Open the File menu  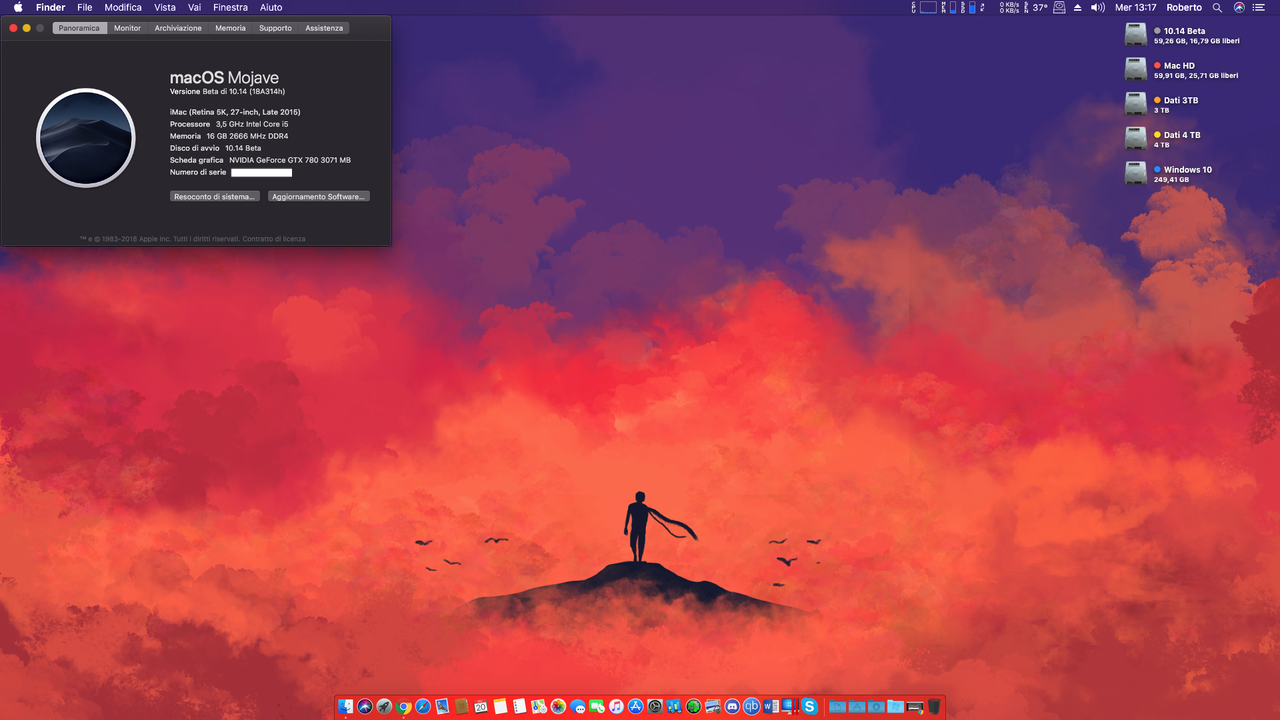pos(85,7)
